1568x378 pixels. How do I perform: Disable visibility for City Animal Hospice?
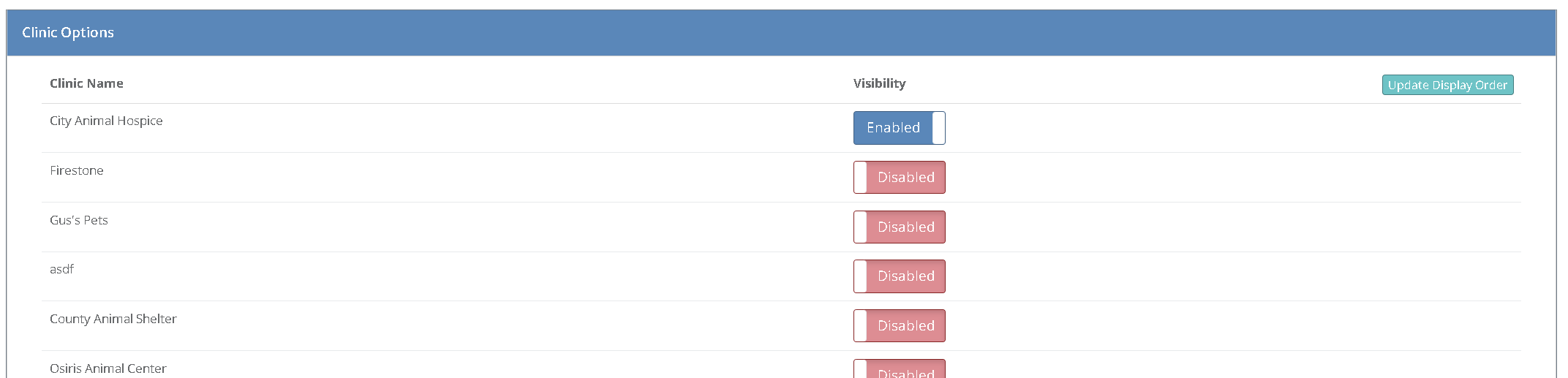[899, 128]
